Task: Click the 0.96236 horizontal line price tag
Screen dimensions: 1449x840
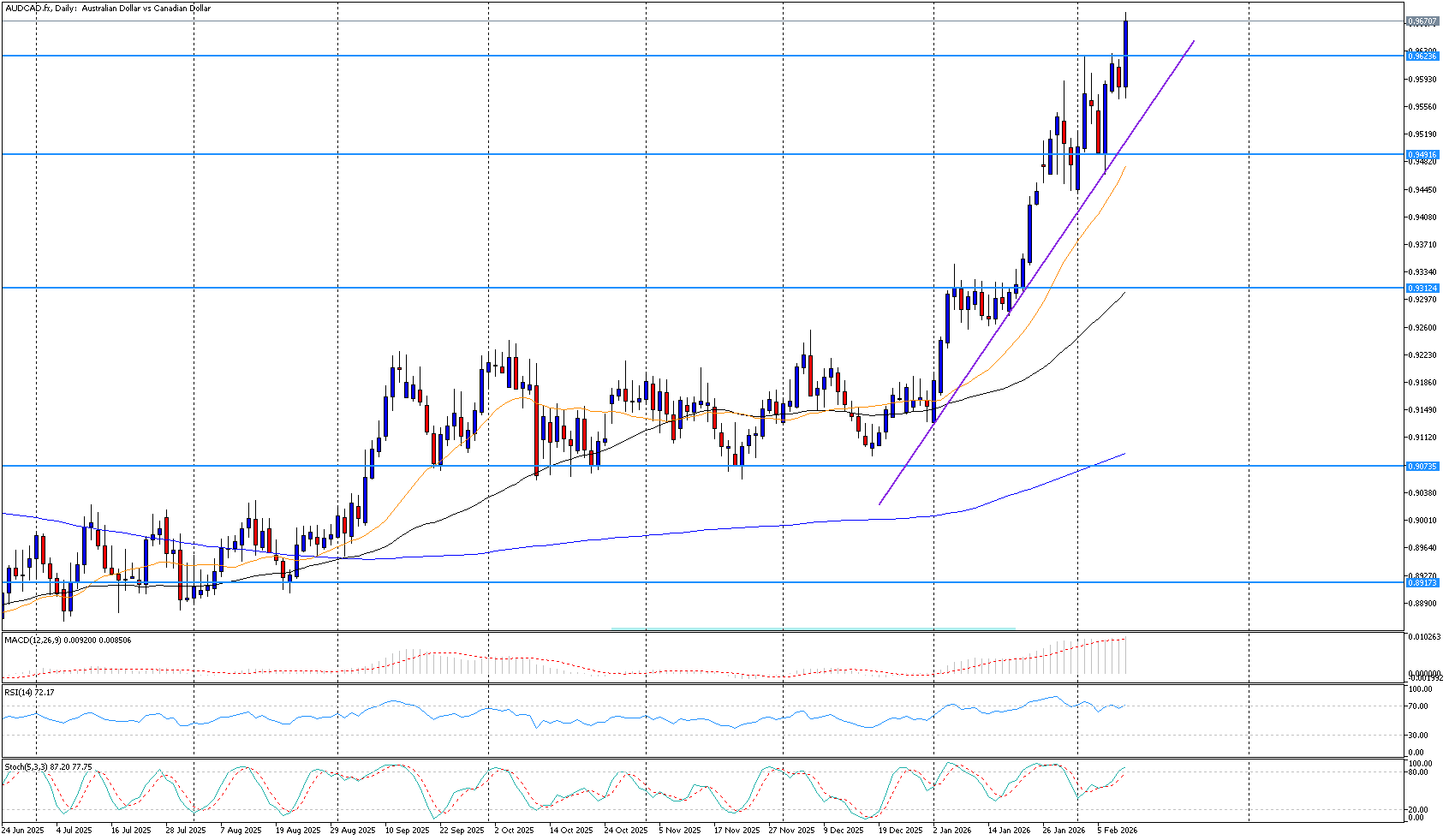Action: 1422,56
